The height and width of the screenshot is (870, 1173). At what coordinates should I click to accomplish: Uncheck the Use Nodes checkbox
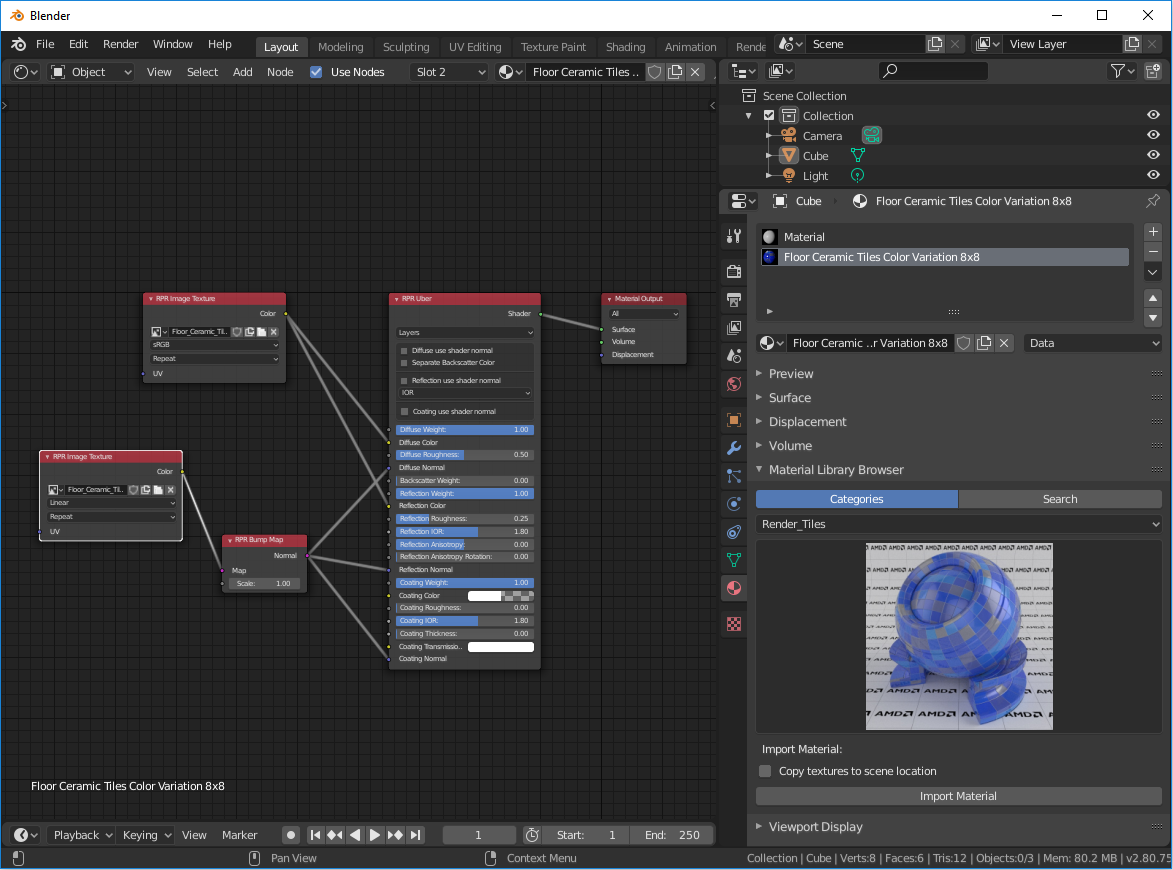[x=316, y=72]
